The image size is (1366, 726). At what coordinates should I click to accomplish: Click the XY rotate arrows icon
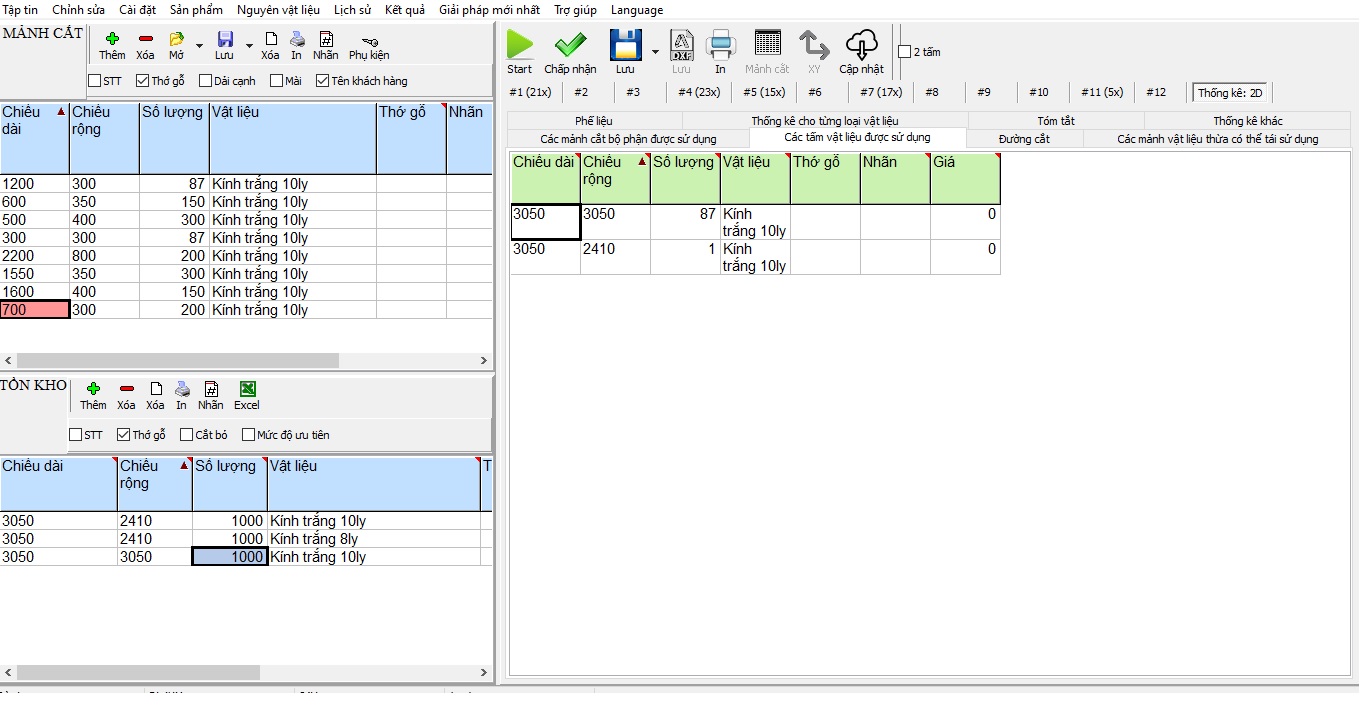point(814,45)
